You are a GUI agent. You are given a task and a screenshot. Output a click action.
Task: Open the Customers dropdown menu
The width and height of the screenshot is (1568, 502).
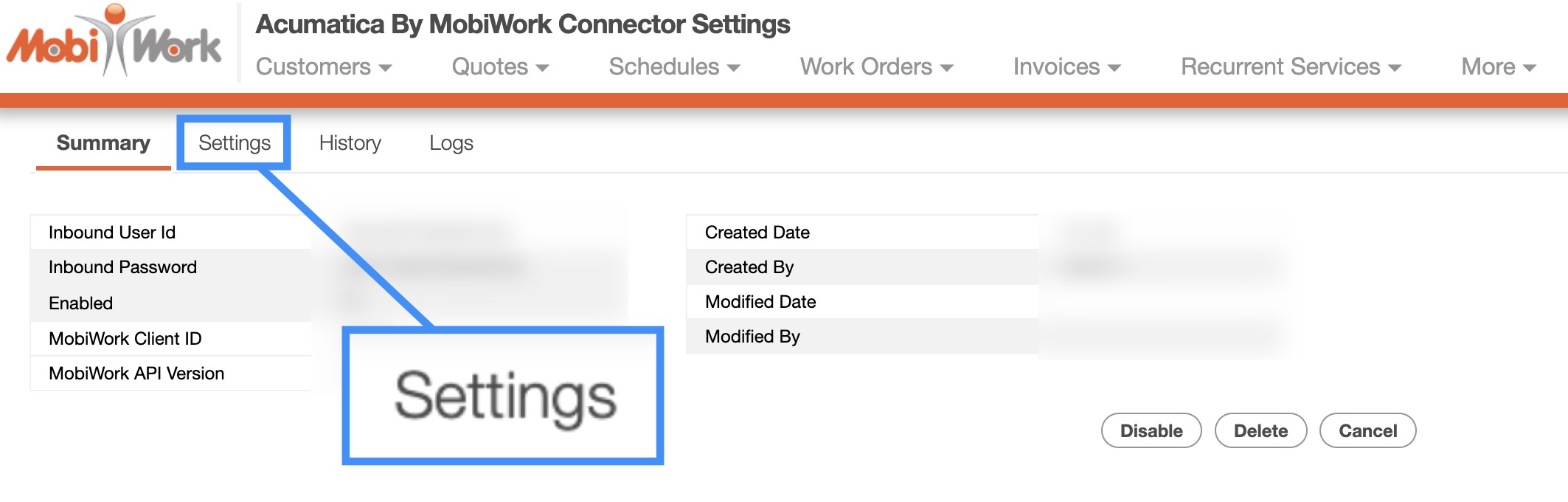[323, 67]
